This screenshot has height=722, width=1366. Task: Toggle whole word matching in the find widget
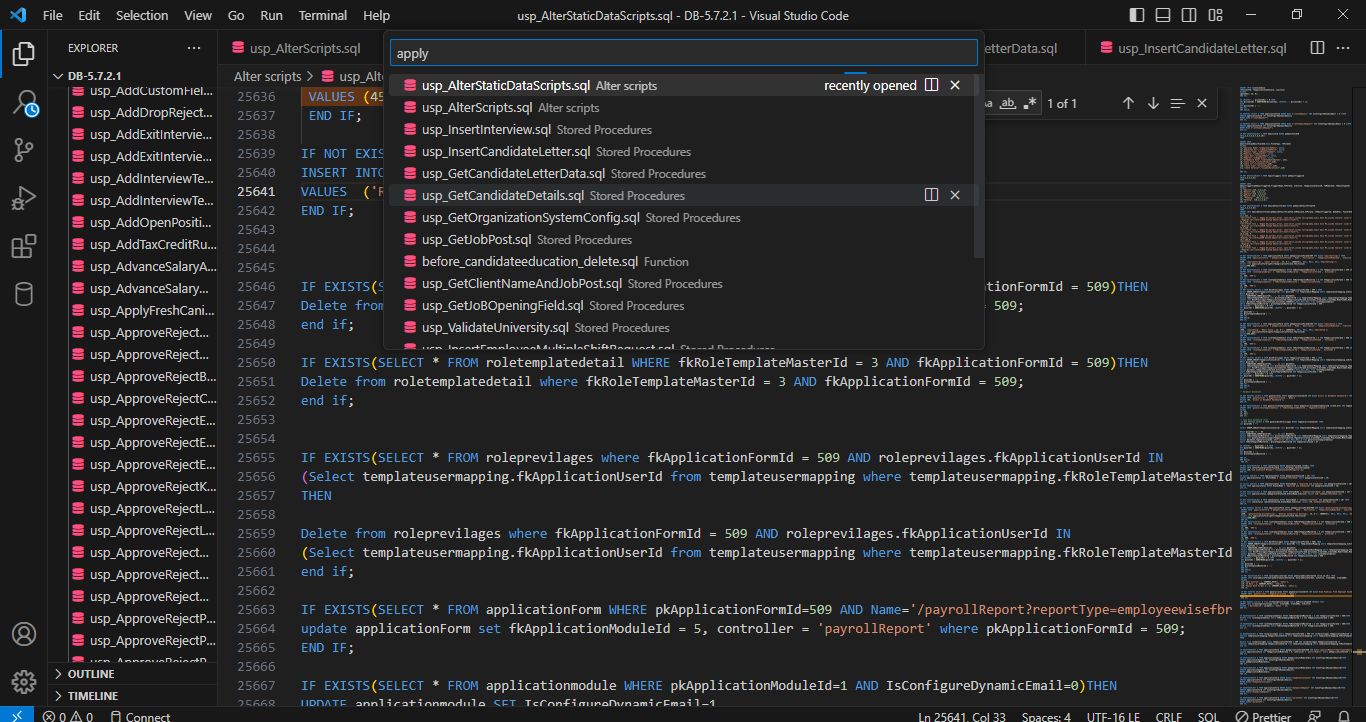coord(1009,103)
